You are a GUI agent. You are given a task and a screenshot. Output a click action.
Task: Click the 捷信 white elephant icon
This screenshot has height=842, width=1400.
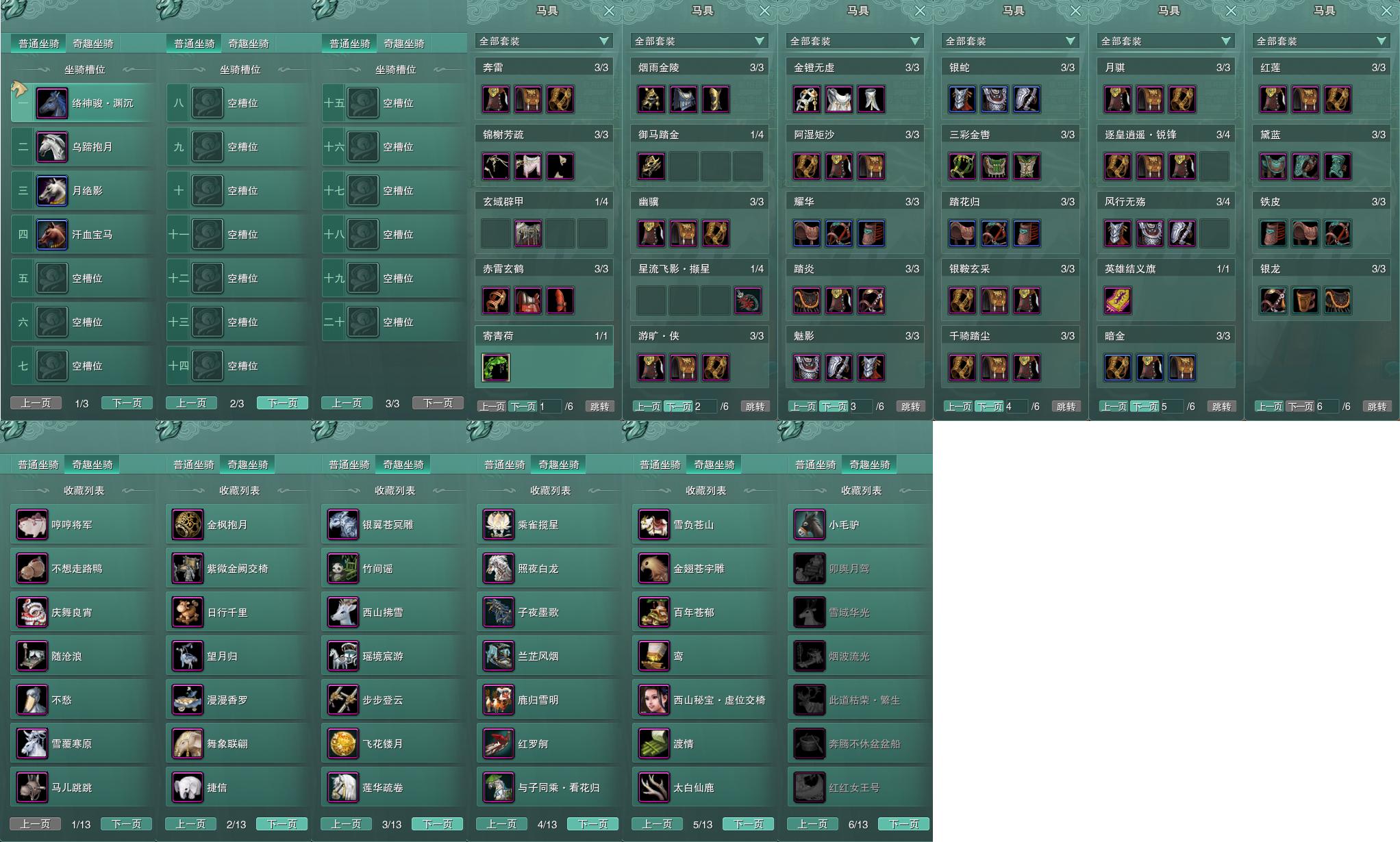(x=188, y=788)
